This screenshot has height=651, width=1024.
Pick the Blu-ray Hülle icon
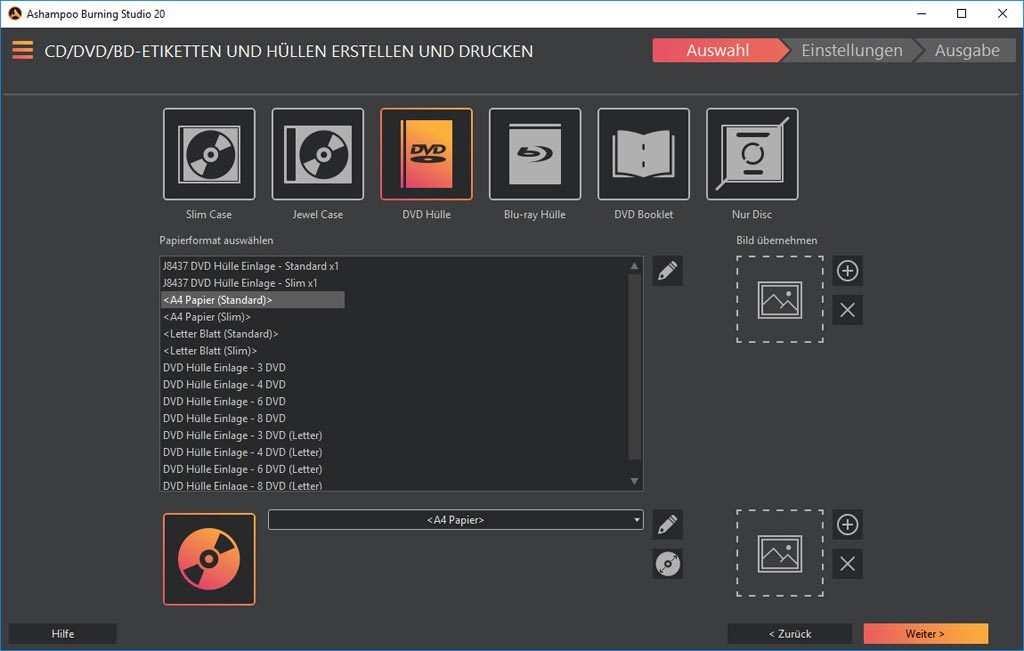535,154
